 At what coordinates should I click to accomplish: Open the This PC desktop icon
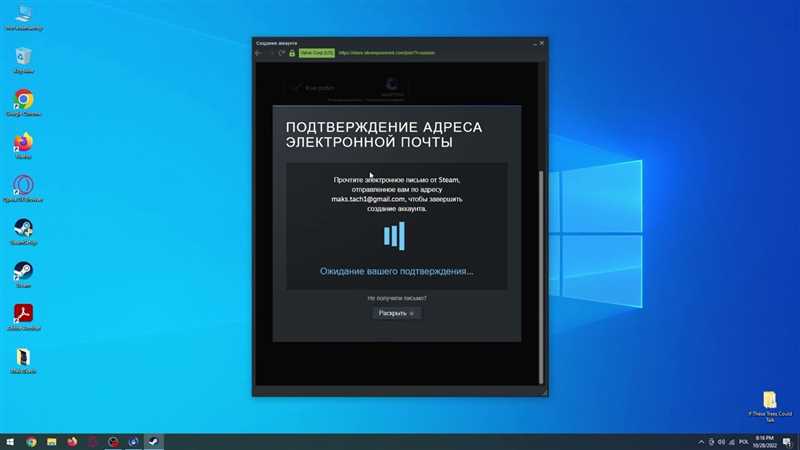[x=23, y=18]
